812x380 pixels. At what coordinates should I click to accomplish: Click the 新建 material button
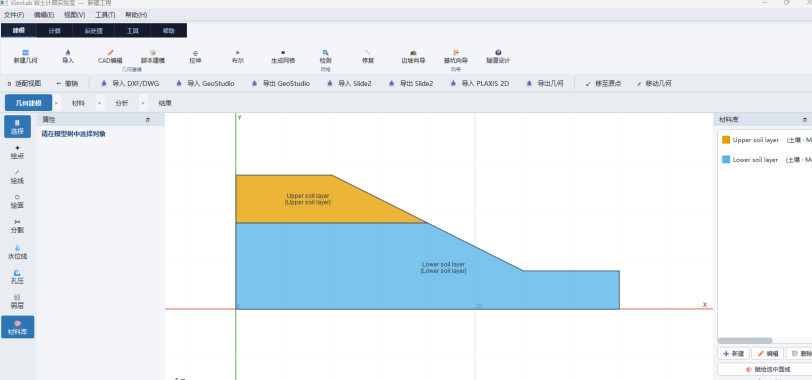[733, 354]
